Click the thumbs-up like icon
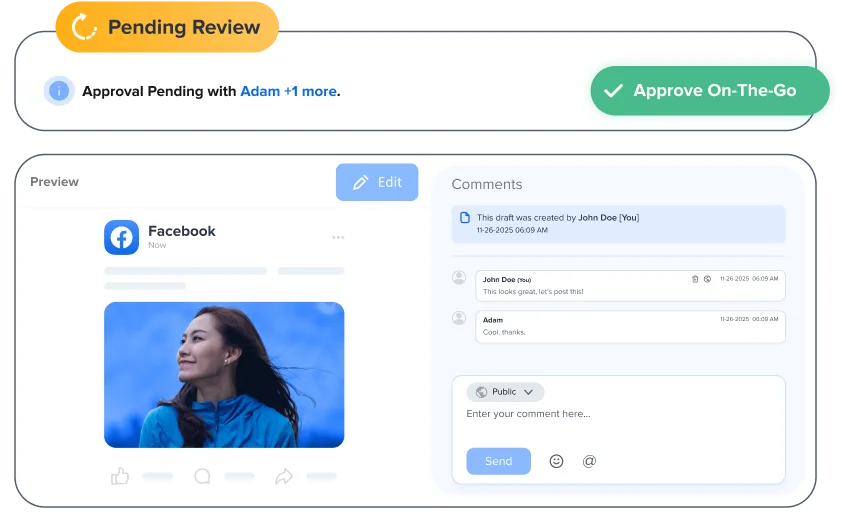Screen dimensions: 842x525 (120, 477)
